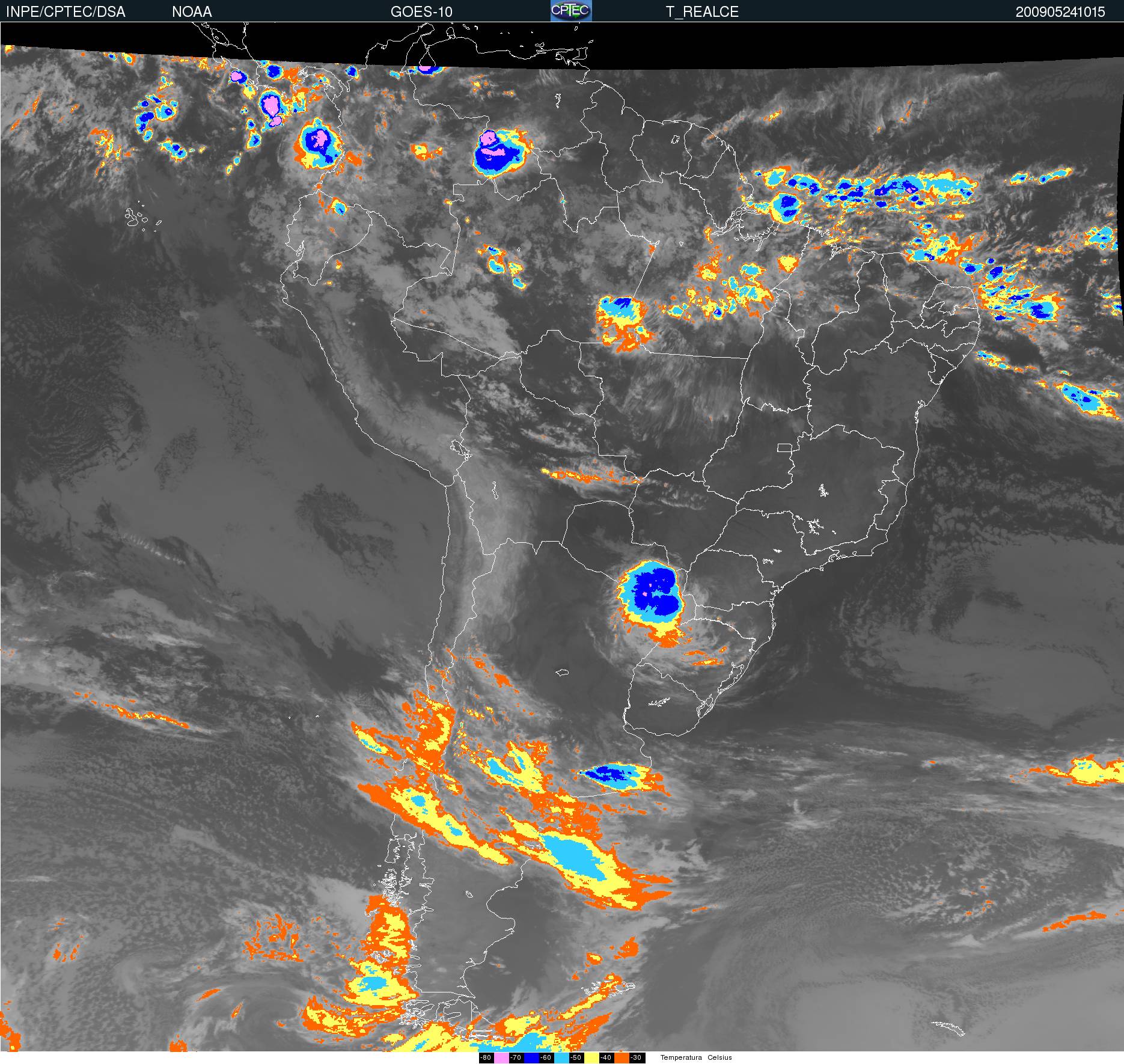This screenshot has height=1064, width=1124.
Task: Select the orange temperature legend swatch
Action: pyautogui.click(x=622, y=1058)
